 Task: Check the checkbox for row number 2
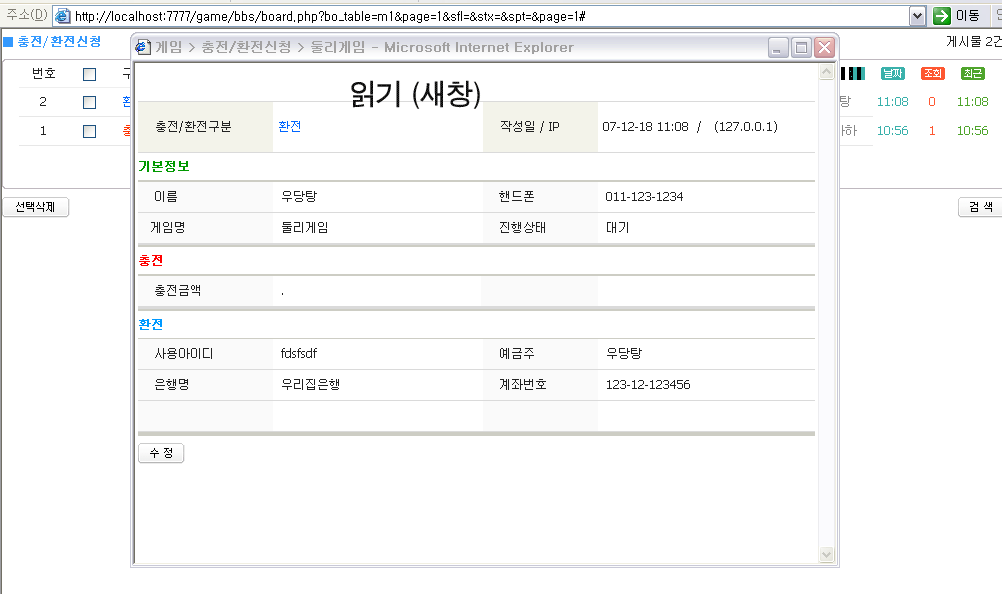[90, 102]
